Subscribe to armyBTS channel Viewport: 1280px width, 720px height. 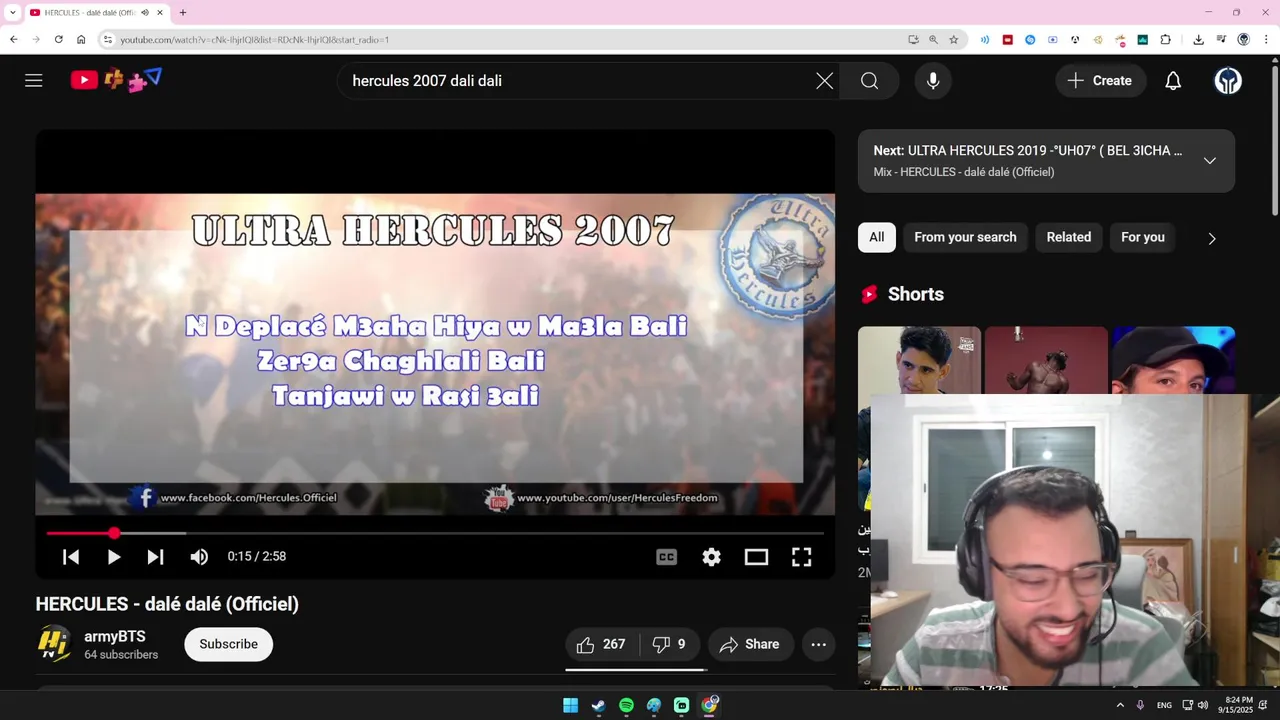[228, 645]
